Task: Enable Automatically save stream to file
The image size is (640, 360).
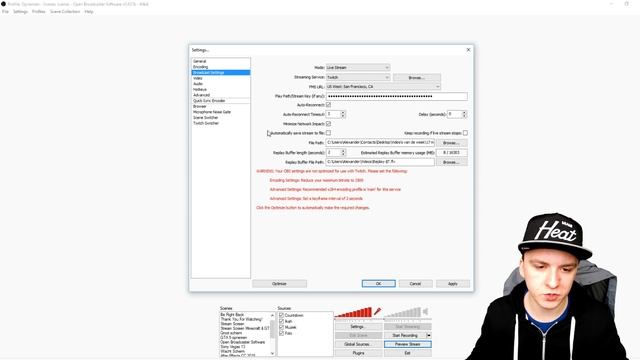Action: pyautogui.click(x=328, y=133)
